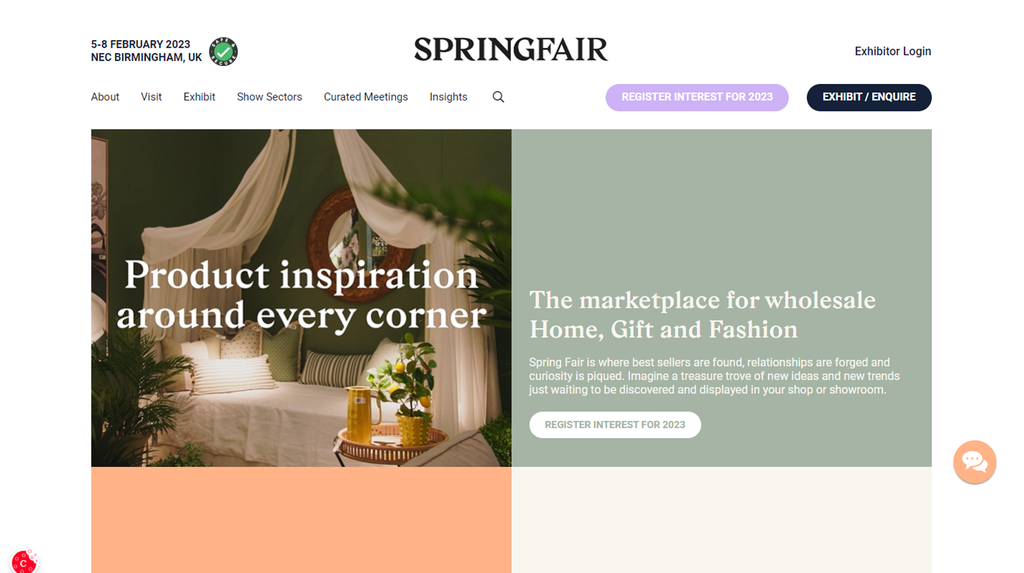Expand the Curated Meetings menu
1024x573 pixels.
366,97
